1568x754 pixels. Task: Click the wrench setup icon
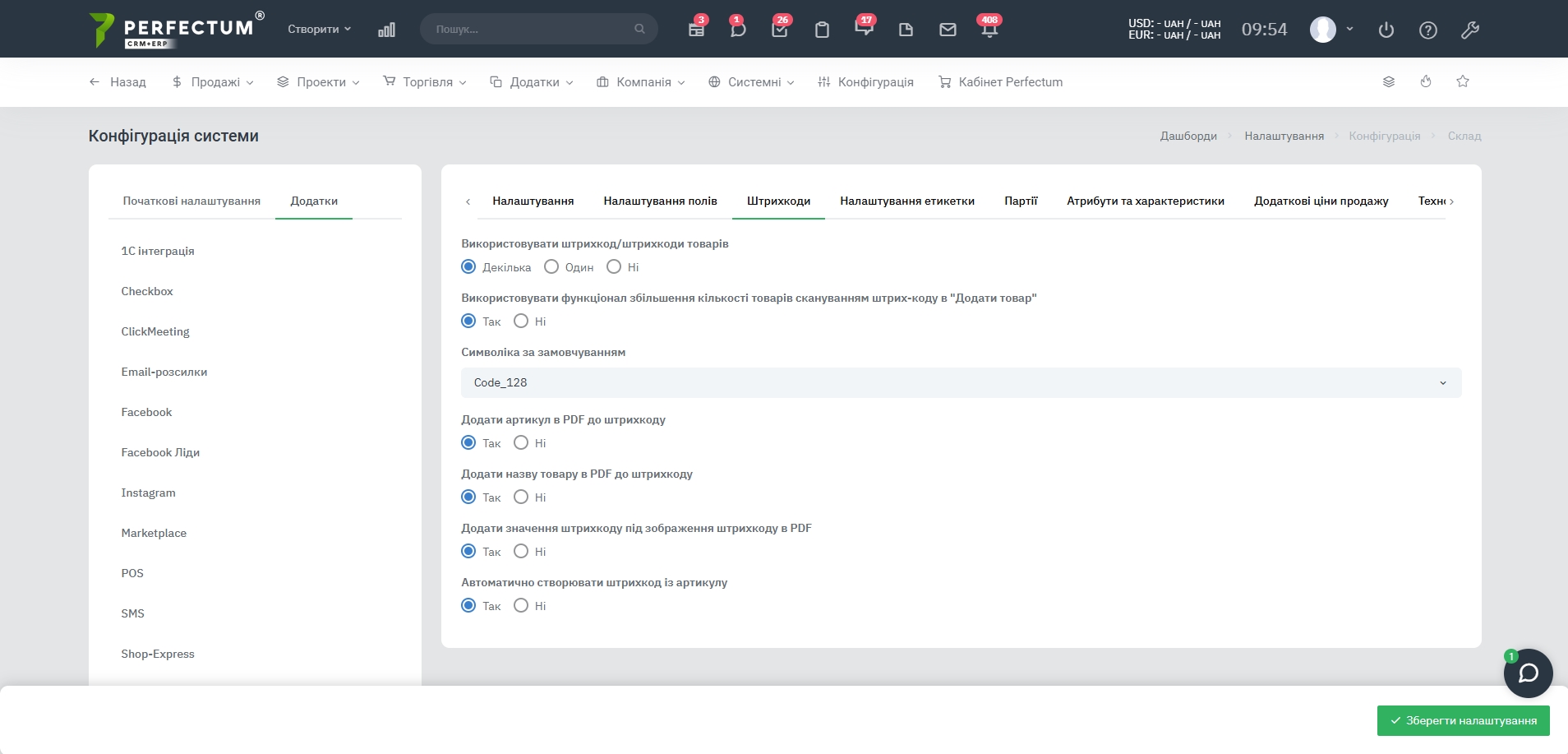click(x=1470, y=30)
